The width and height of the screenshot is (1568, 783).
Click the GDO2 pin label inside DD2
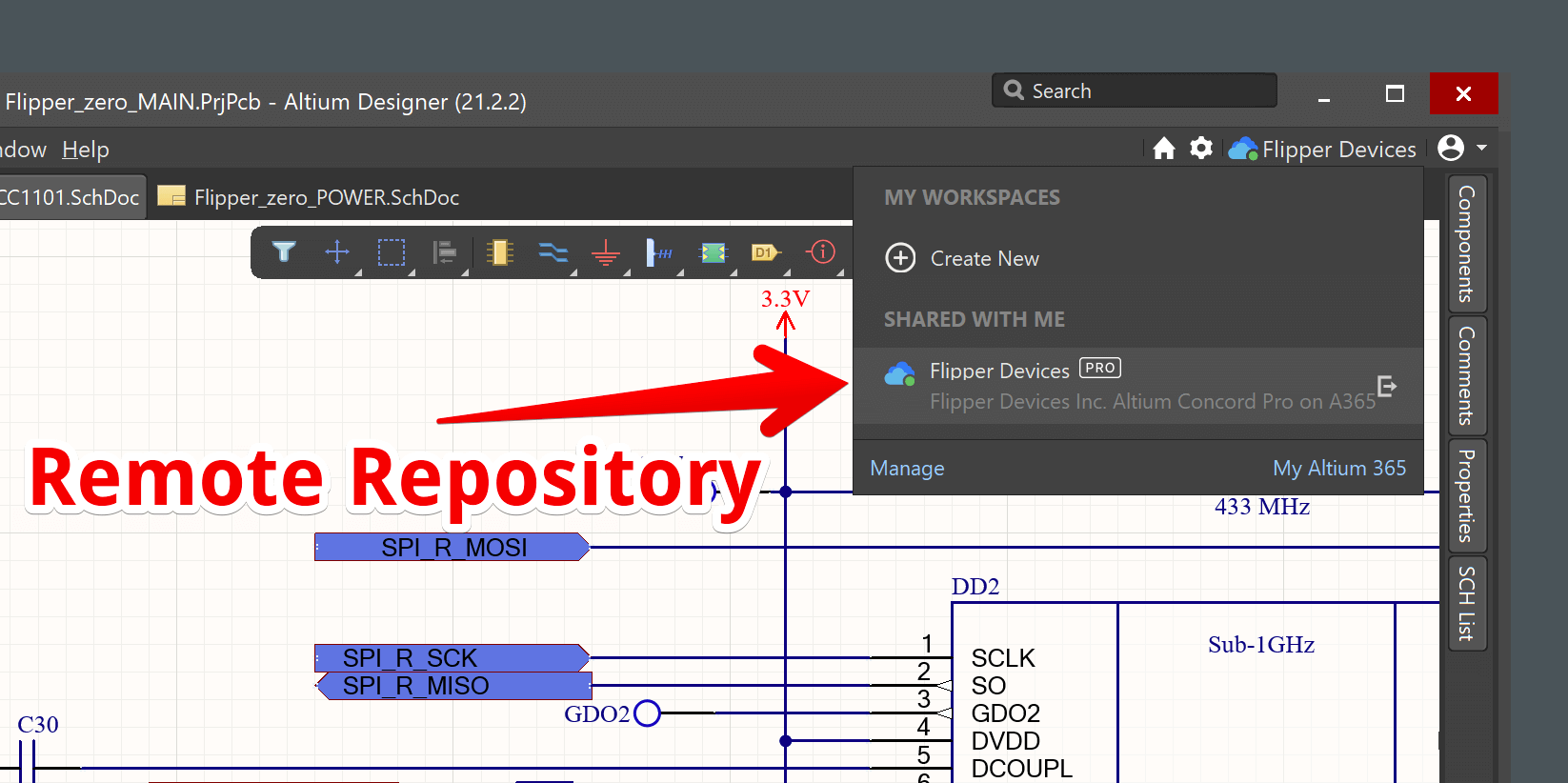pos(1006,713)
